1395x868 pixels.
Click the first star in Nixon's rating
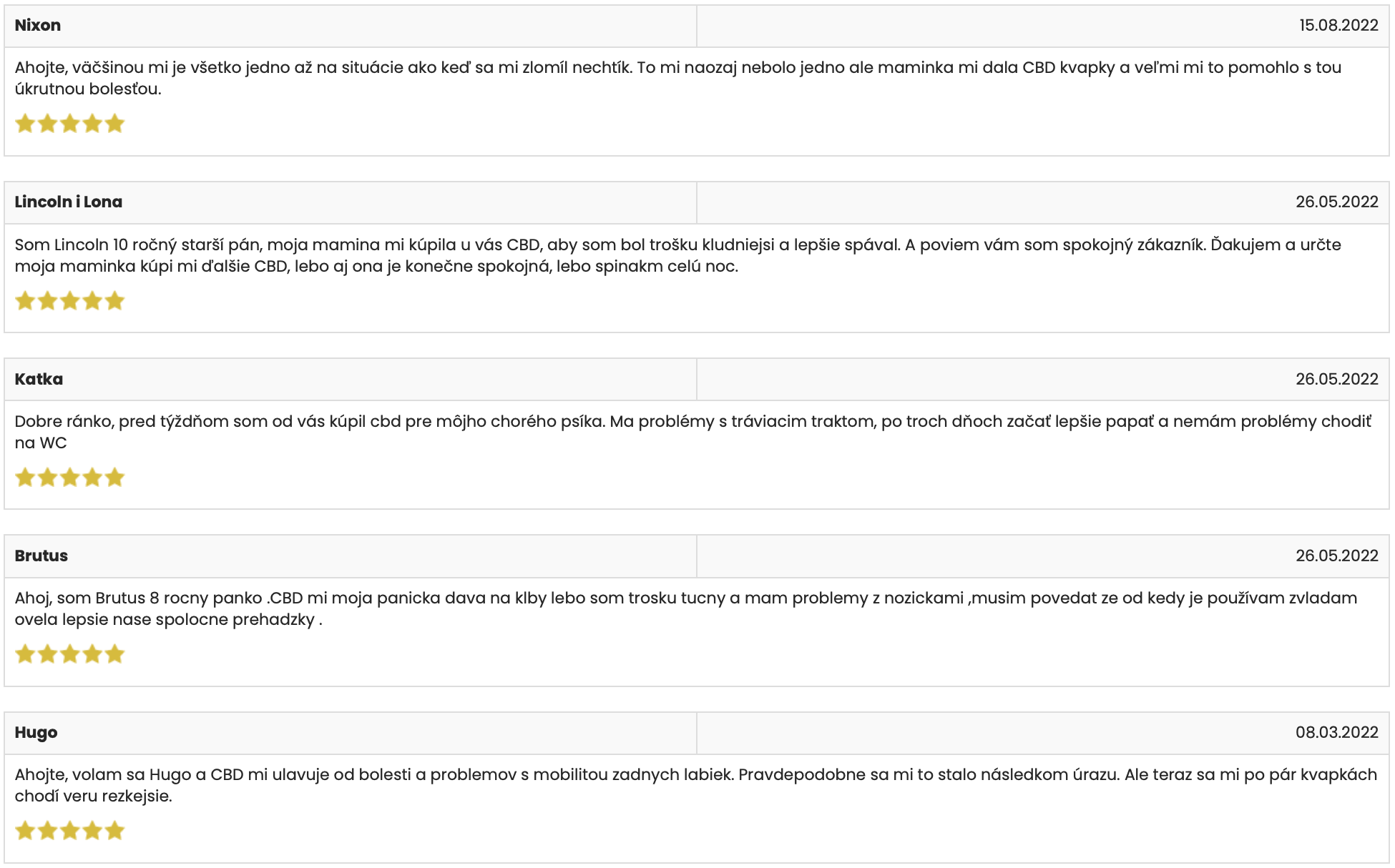(25, 124)
